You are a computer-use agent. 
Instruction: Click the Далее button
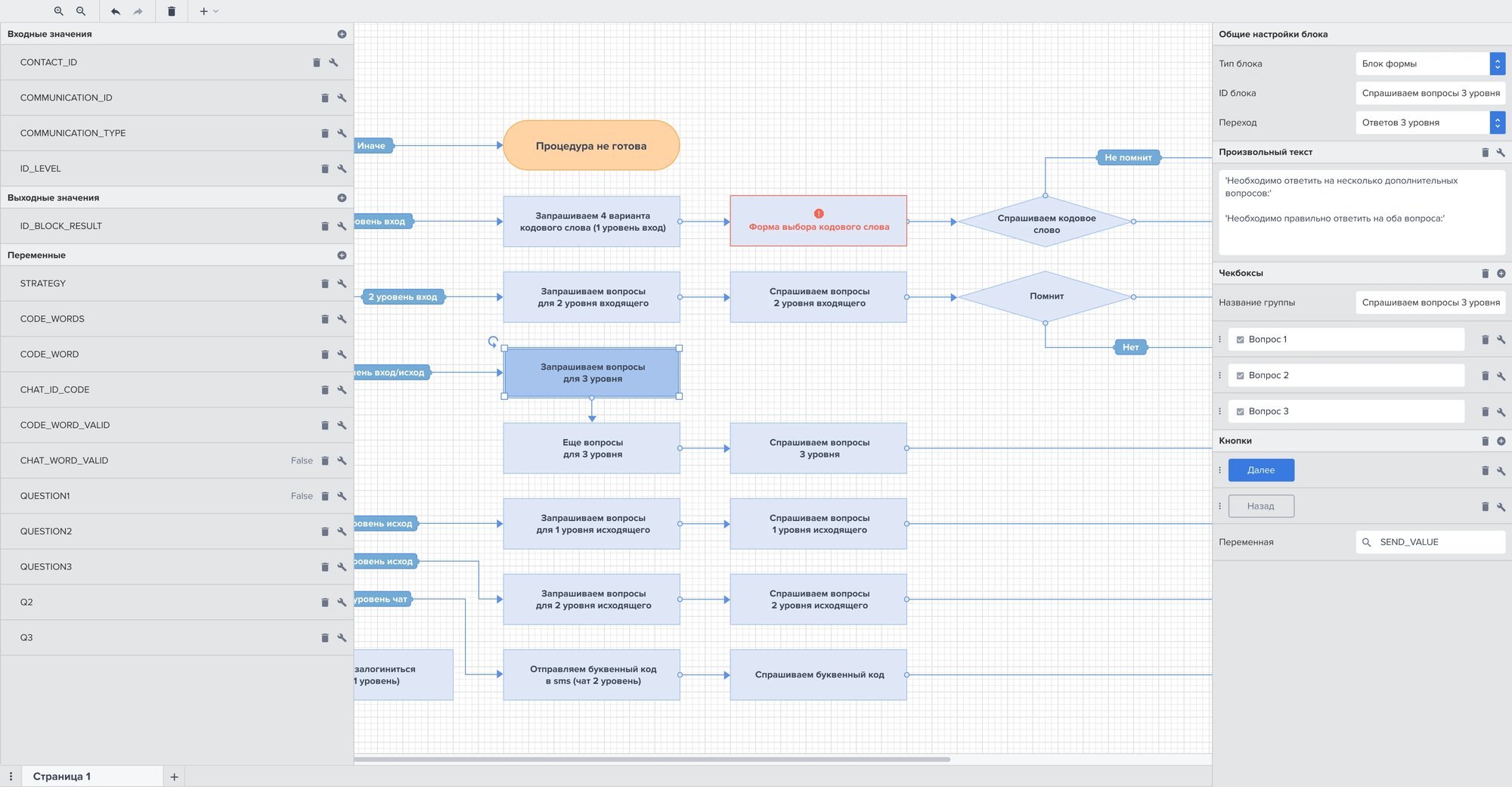[1261, 470]
